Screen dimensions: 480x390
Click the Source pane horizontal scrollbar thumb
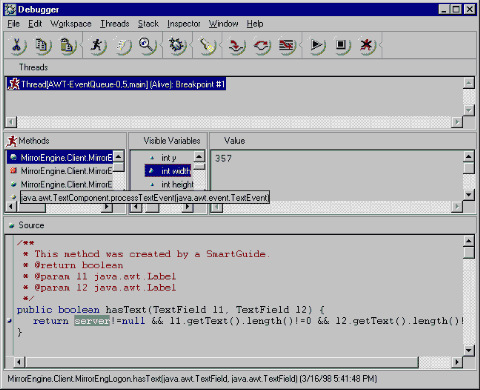[x=222, y=362]
